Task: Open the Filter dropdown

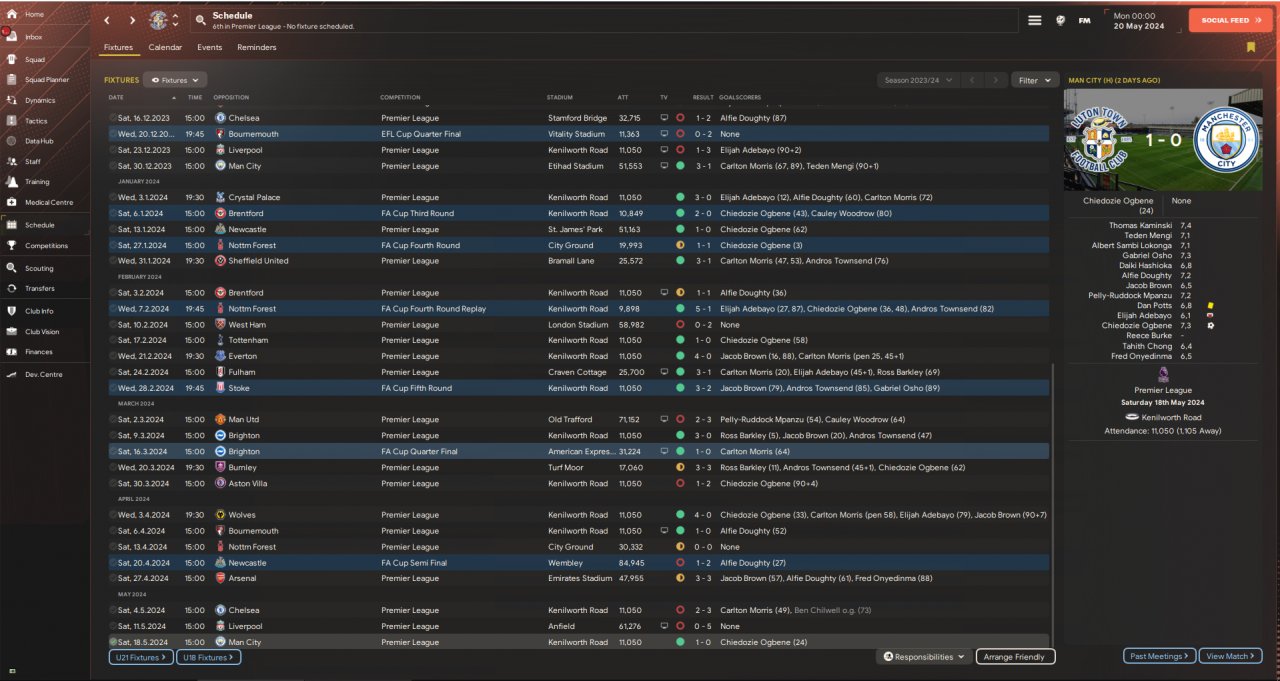Action: coord(1035,80)
